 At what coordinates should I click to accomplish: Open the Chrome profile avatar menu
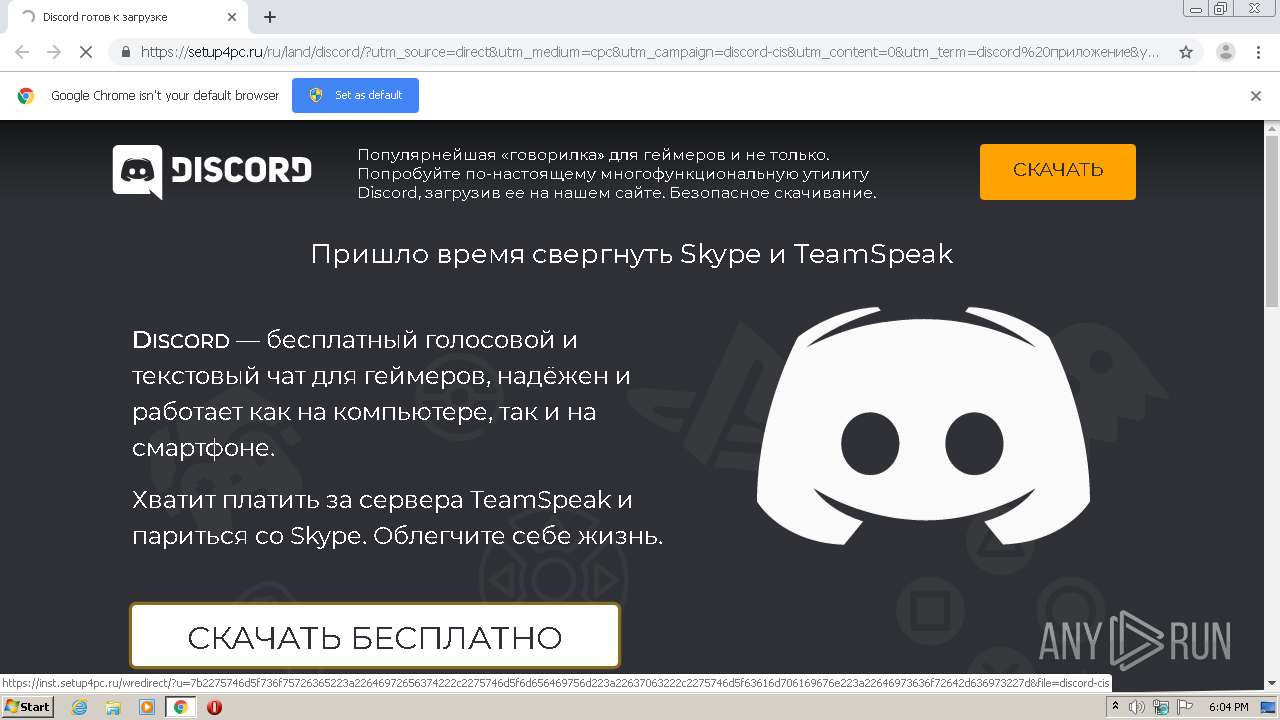pyautogui.click(x=1226, y=52)
